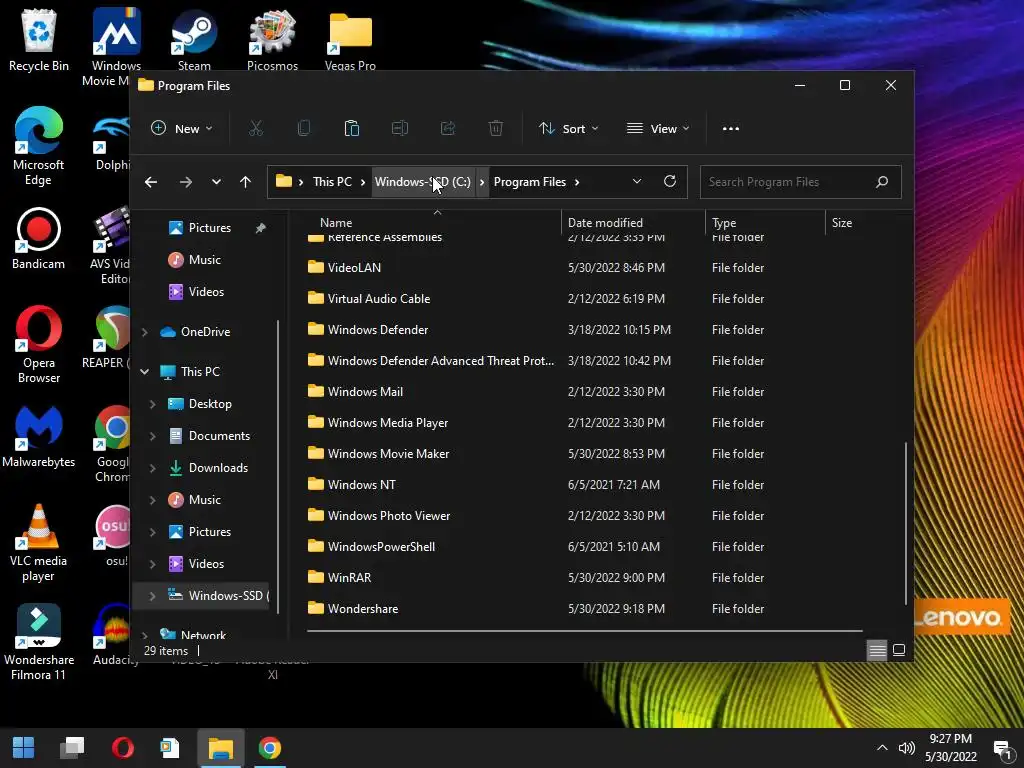Sort by the Name column header
Viewport: 1024px width, 768px height.
(x=336, y=223)
